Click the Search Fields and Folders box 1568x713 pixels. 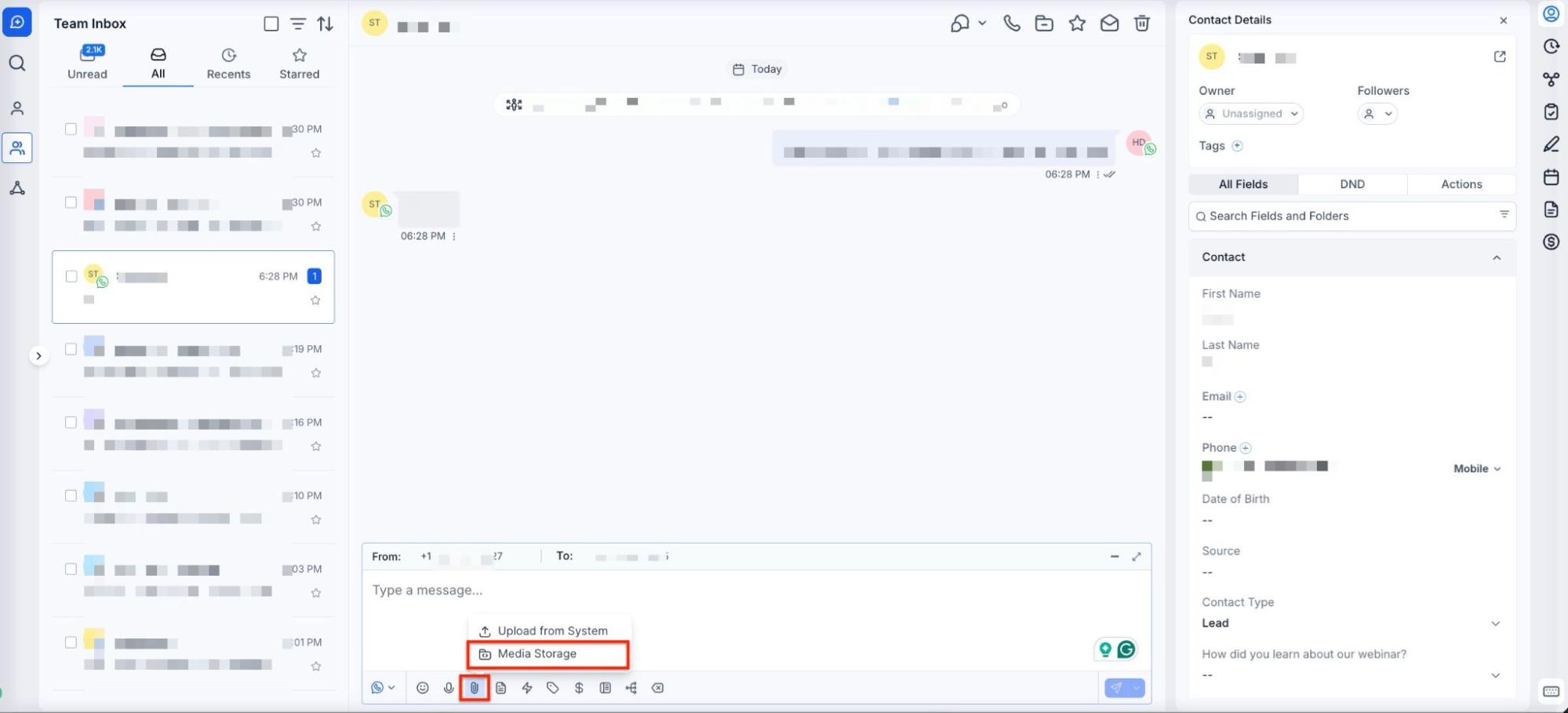point(1352,216)
